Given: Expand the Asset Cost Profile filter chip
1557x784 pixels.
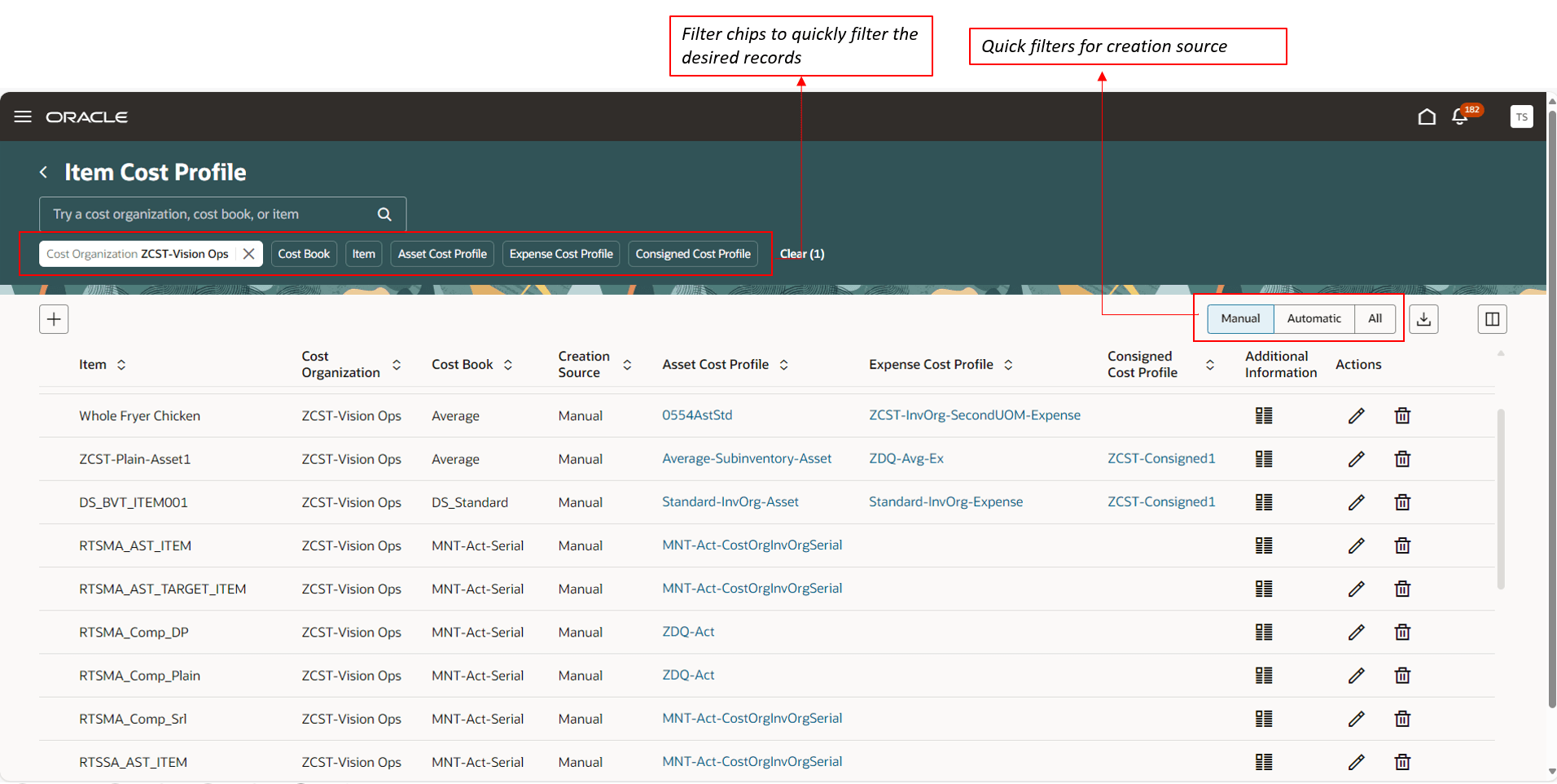Looking at the screenshot, I should [442, 254].
